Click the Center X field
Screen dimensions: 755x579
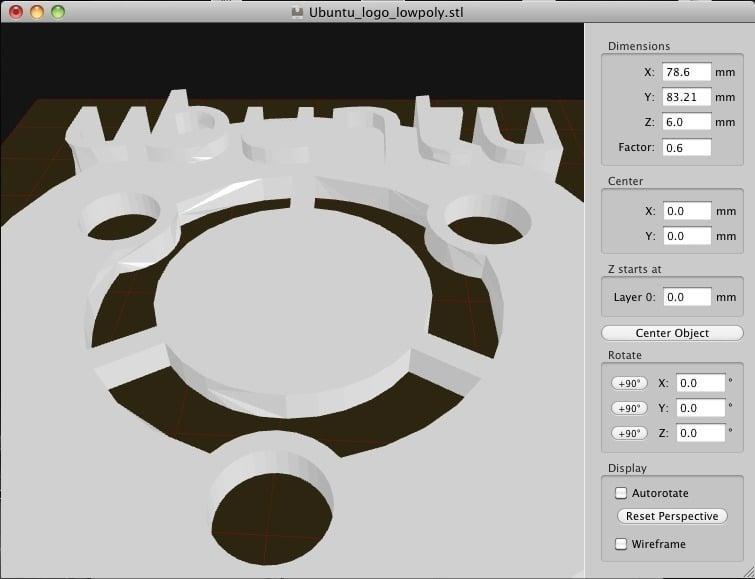pyautogui.click(x=687, y=211)
